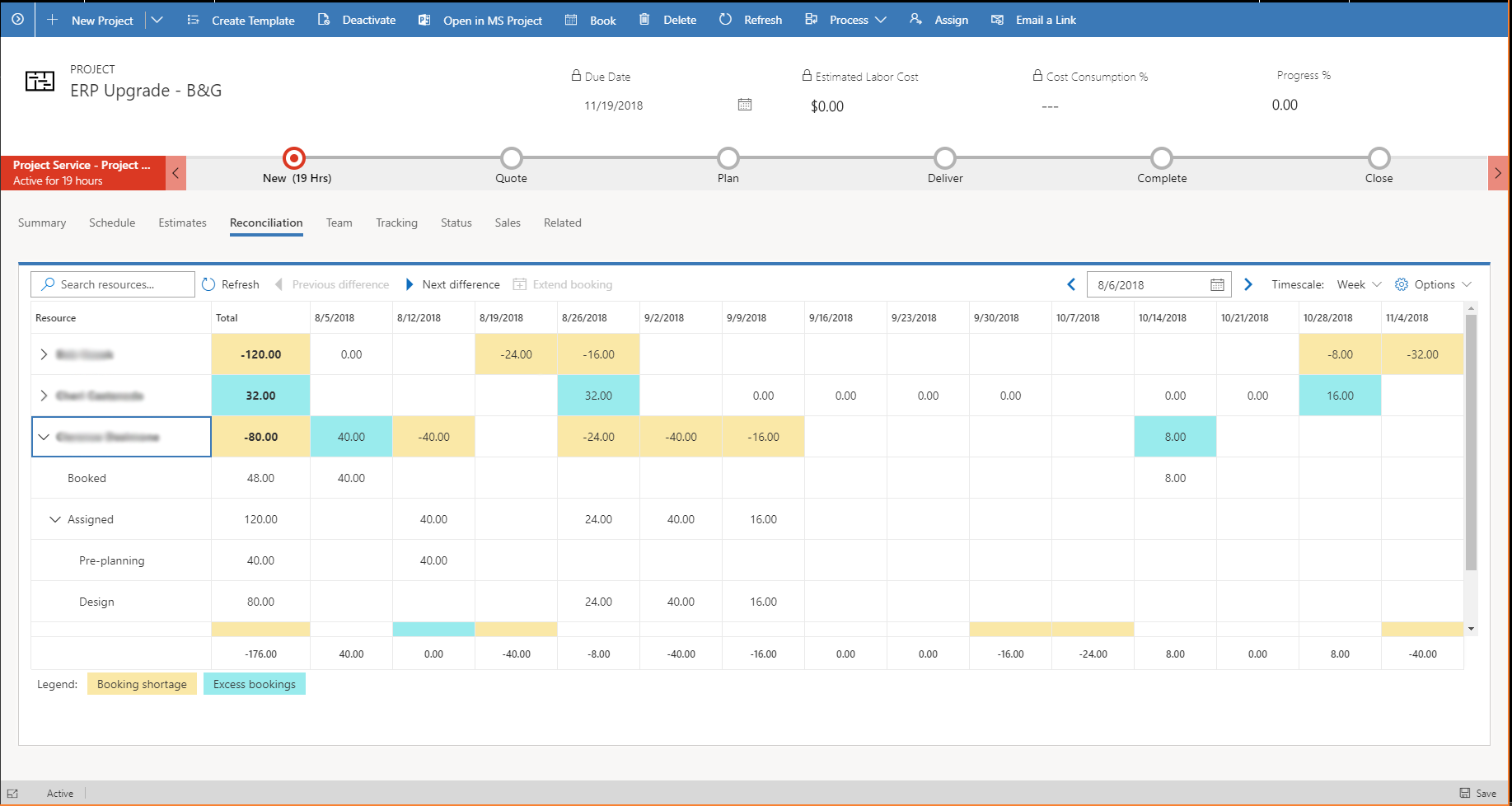Viewport: 1512px width, 806px height.
Task: Go to the previous date range arrow
Action: tap(1071, 284)
